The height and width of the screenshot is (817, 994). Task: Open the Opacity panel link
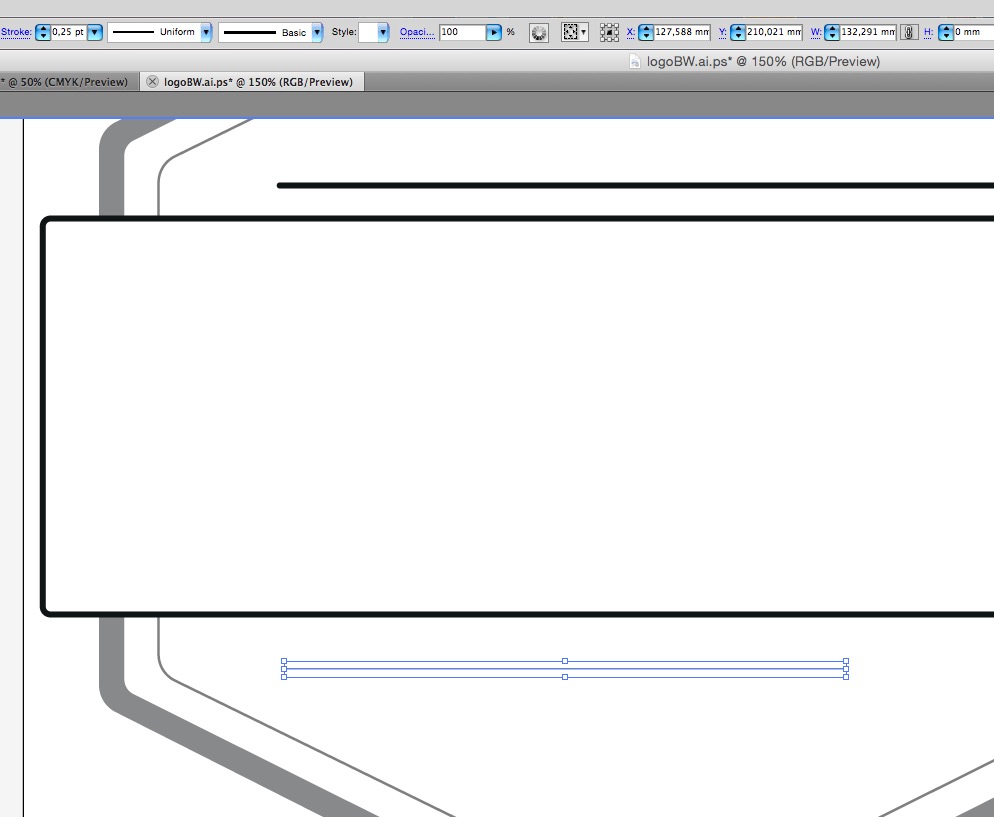point(417,32)
